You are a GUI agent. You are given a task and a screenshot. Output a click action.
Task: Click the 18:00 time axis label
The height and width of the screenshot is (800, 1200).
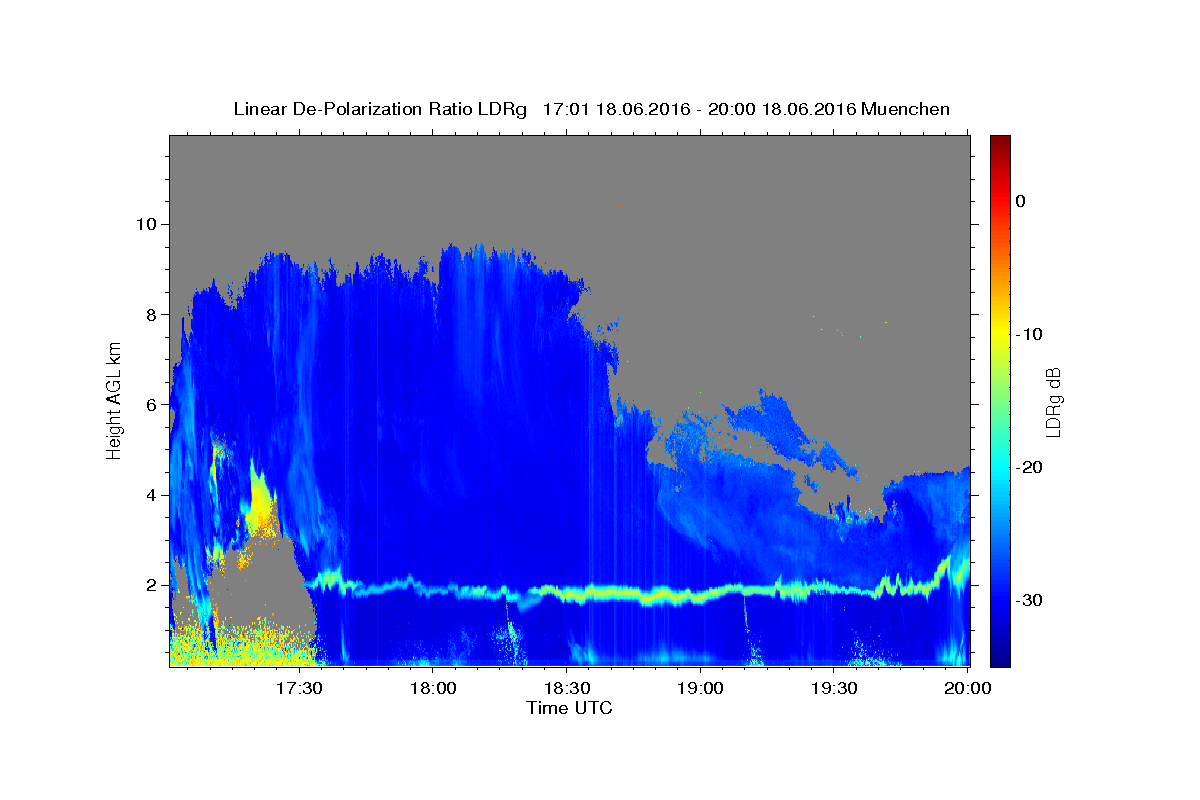[434, 688]
